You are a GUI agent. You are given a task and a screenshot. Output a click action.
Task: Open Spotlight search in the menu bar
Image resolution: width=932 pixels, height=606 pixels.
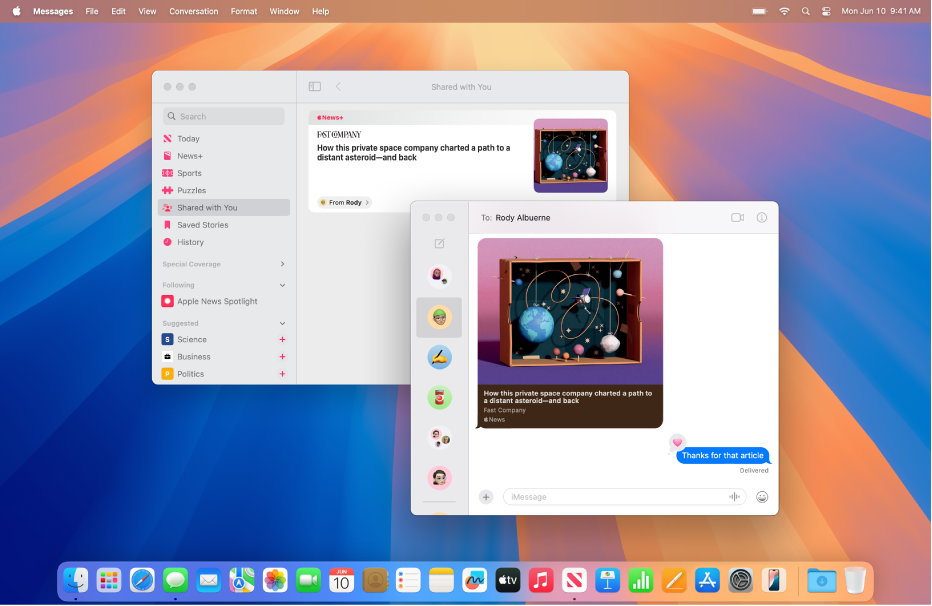click(805, 11)
